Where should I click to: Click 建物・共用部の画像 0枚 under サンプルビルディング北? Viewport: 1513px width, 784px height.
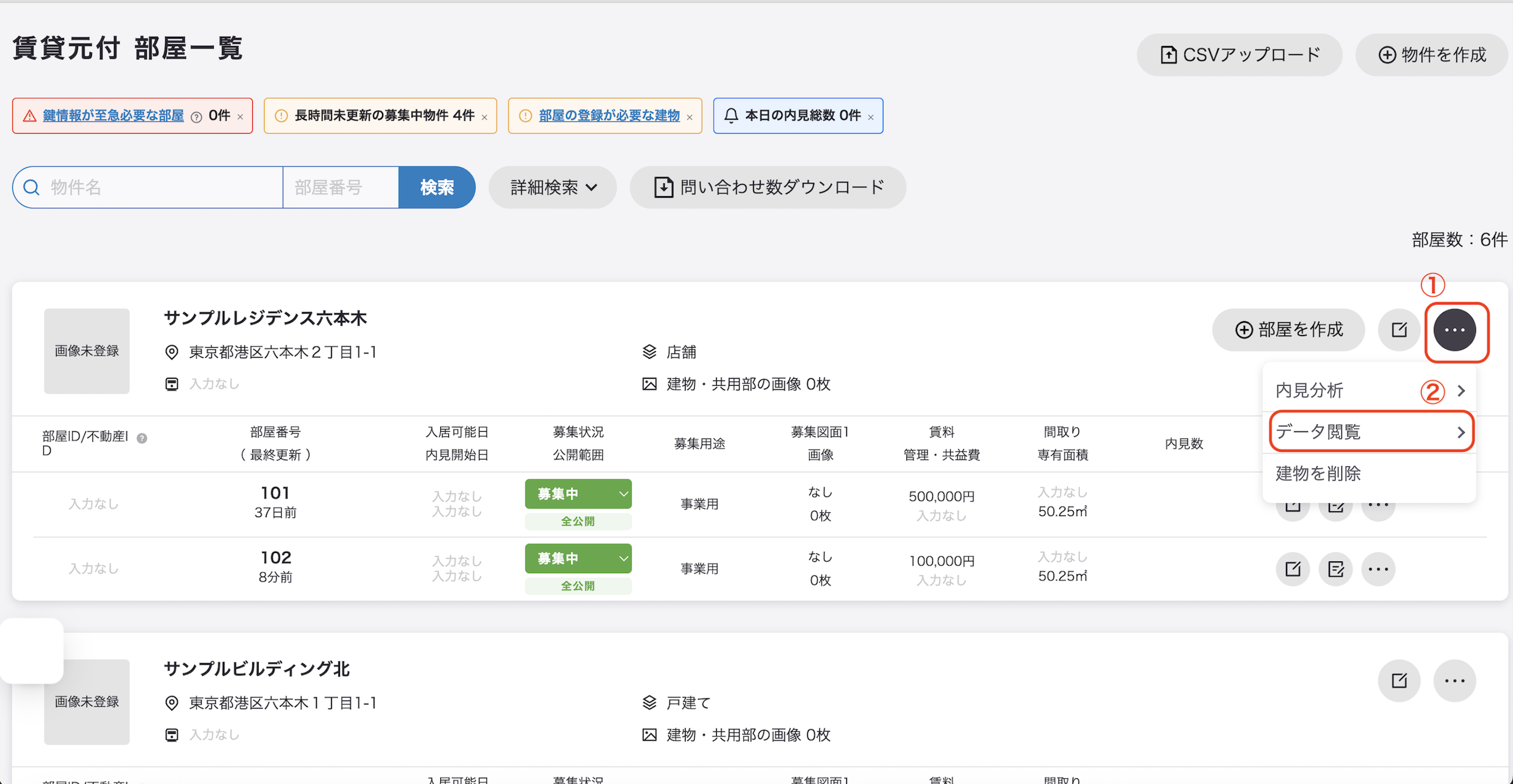(748, 735)
